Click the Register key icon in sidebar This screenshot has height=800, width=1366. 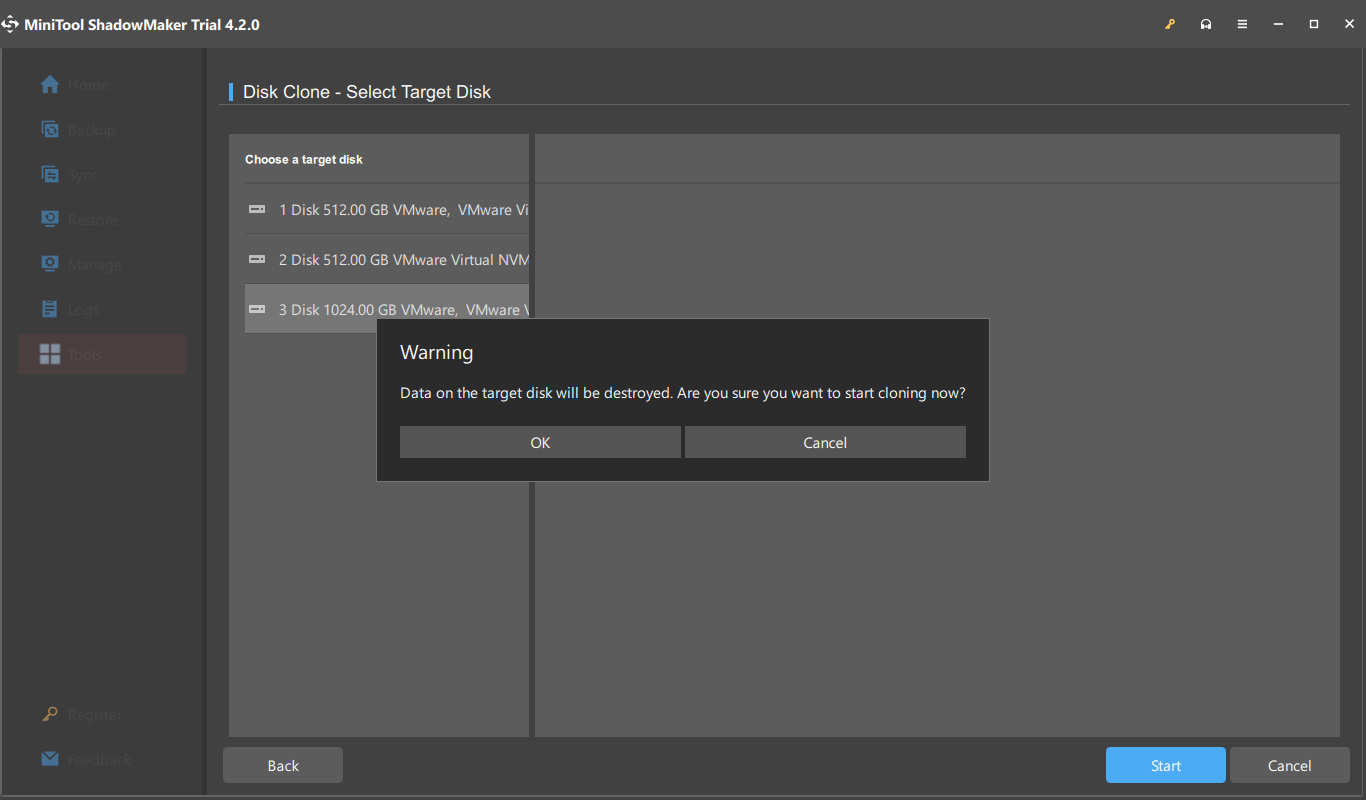coord(50,714)
